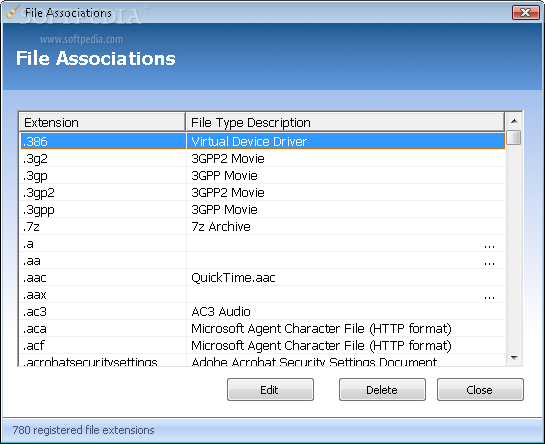Select the .3gpp extension row
Screen dimensions: 545x444
[263, 209]
